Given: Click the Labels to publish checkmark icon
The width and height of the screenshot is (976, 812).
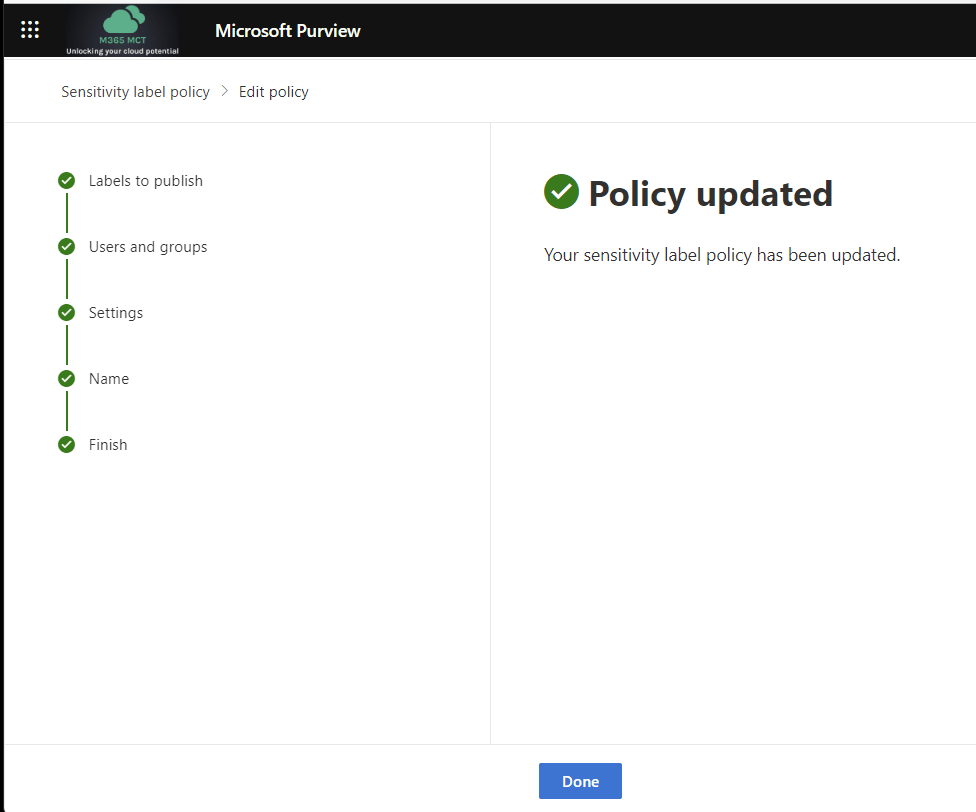Looking at the screenshot, I should click(67, 181).
